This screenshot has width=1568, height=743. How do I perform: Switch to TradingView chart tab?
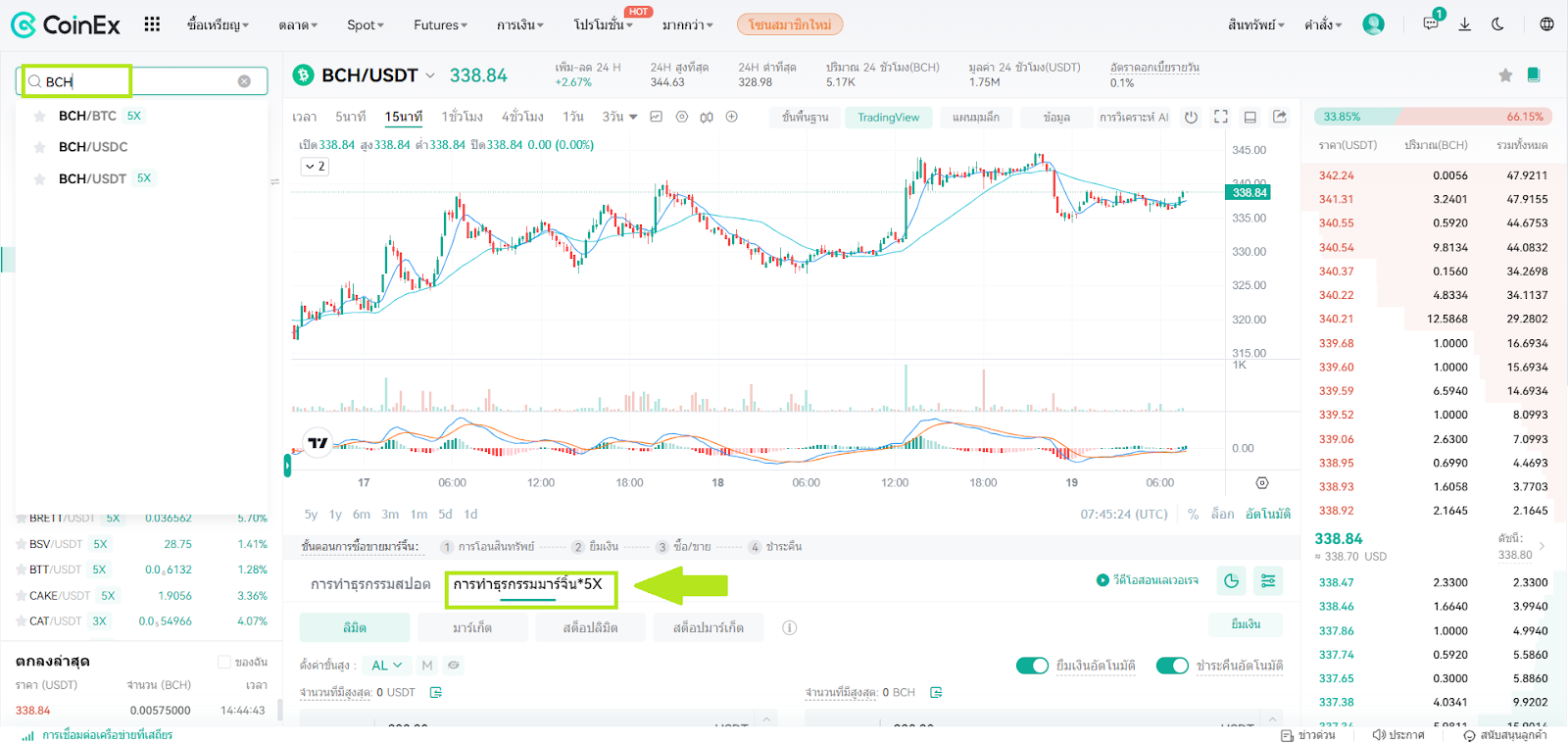click(889, 118)
